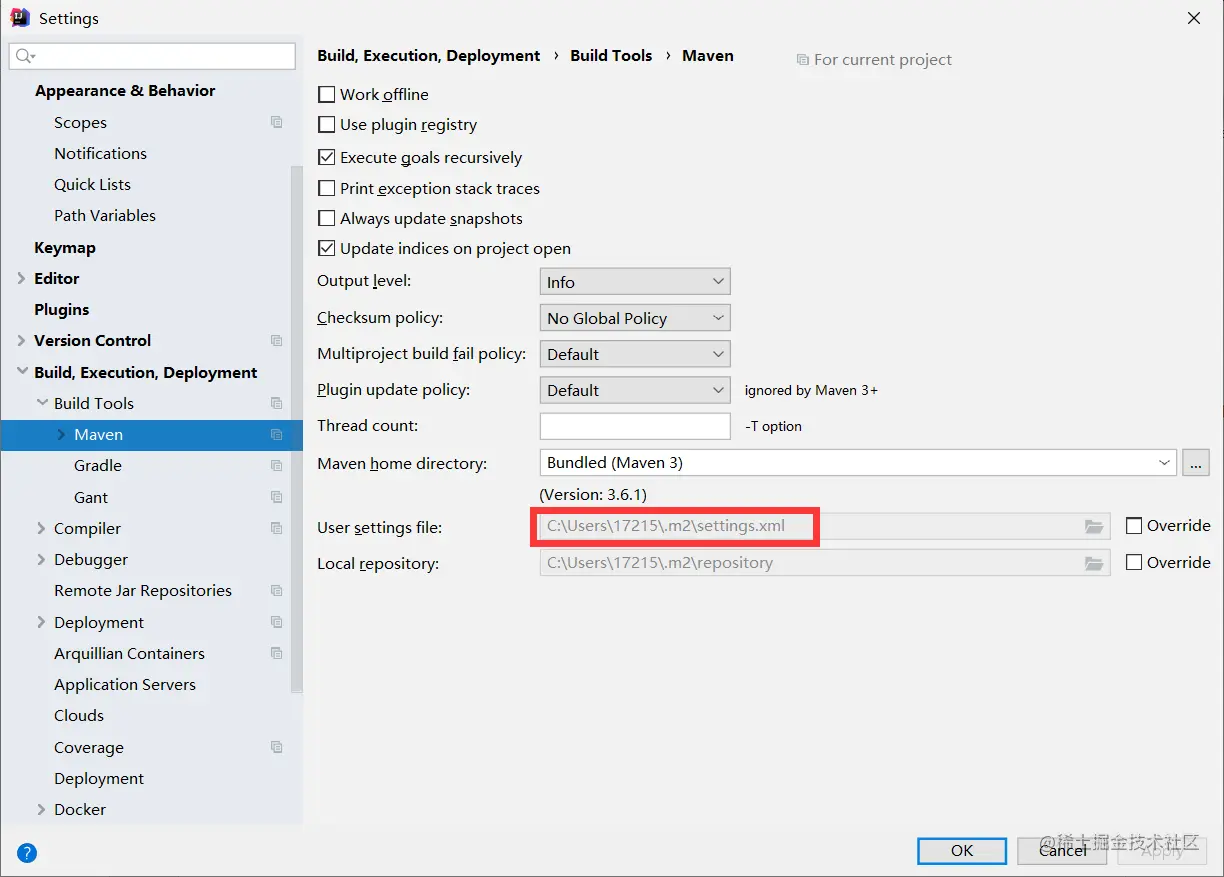Check Always update snapshots
1224x877 pixels.
(326, 218)
